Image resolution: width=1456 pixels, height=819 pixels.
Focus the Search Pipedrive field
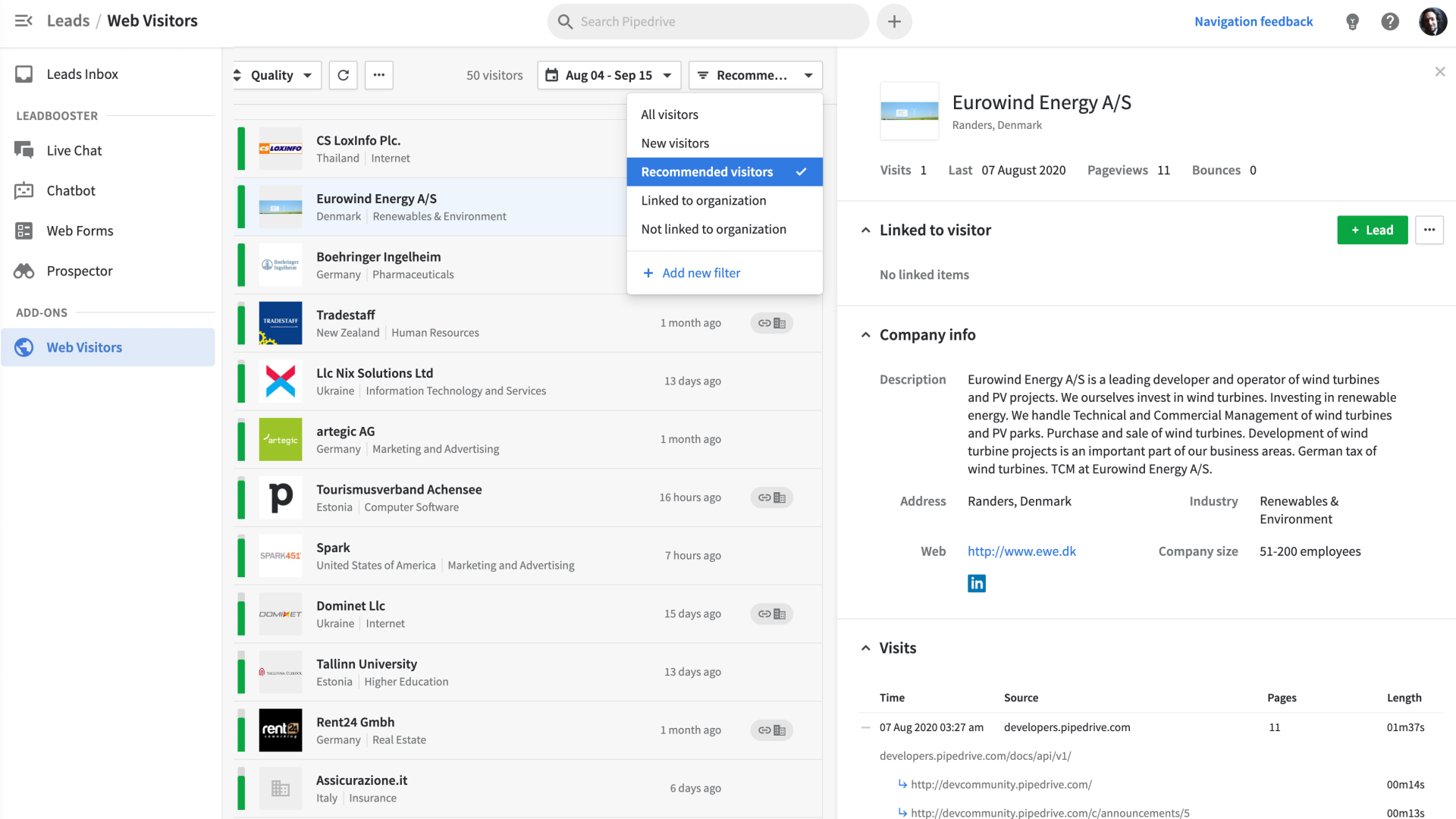click(x=708, y=21)
